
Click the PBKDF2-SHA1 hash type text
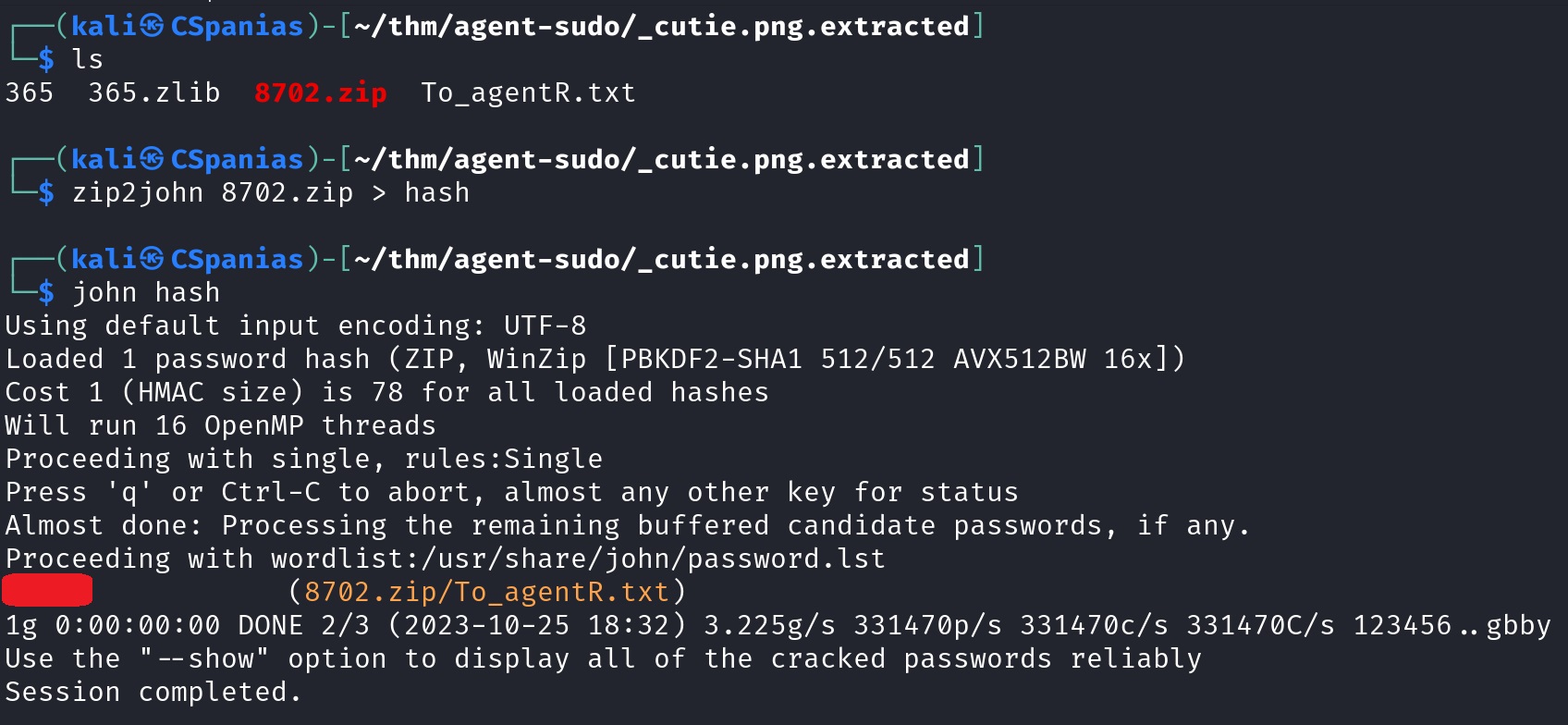coord(711,359)
